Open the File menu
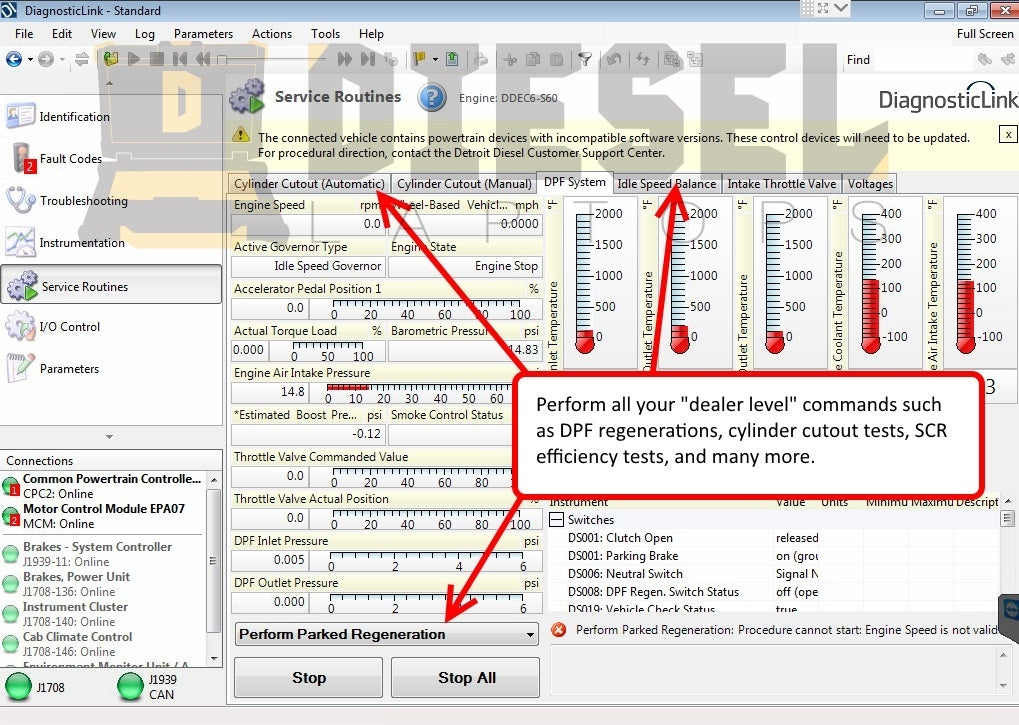Viewport: 1019px width, 725px height. click(24, 34)
